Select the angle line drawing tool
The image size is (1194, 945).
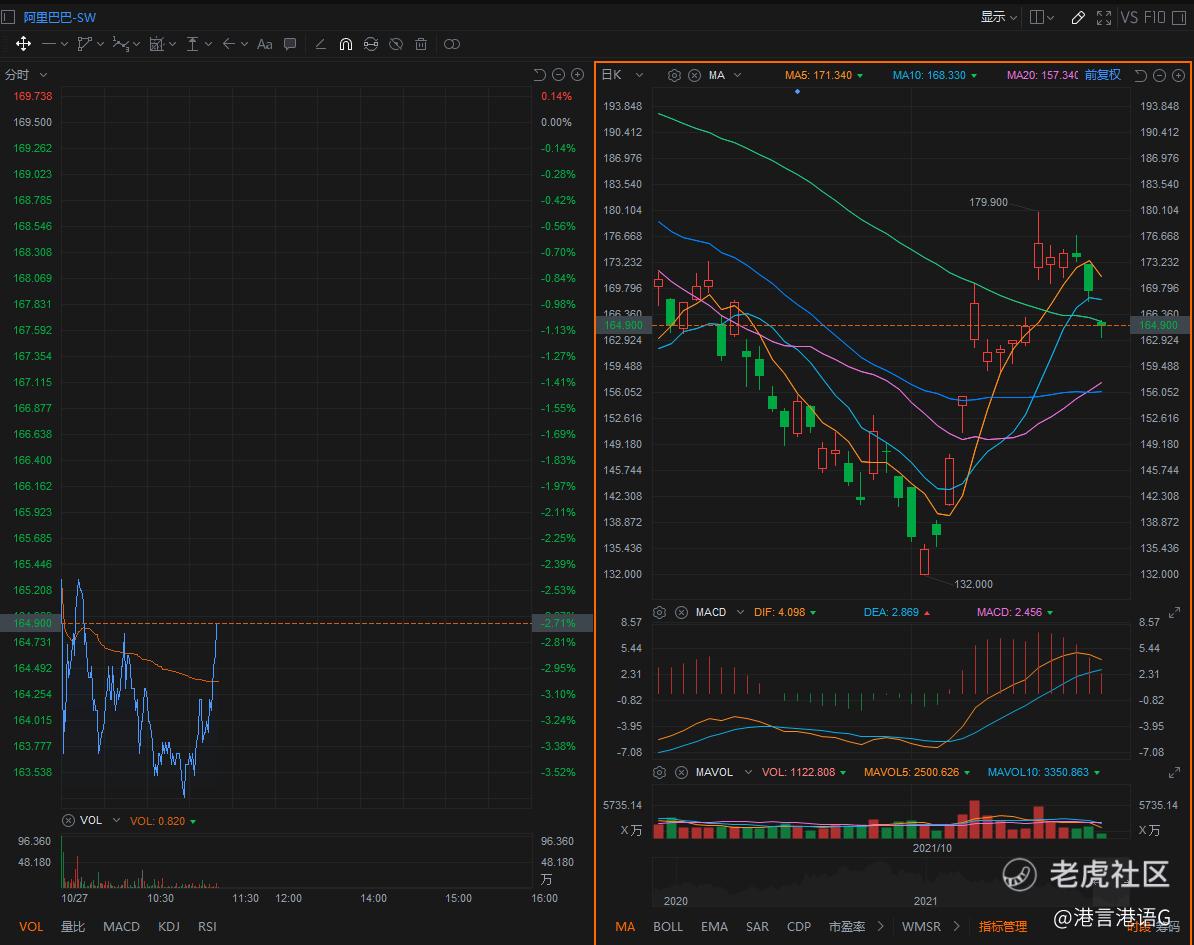click(x=321, y=44)
